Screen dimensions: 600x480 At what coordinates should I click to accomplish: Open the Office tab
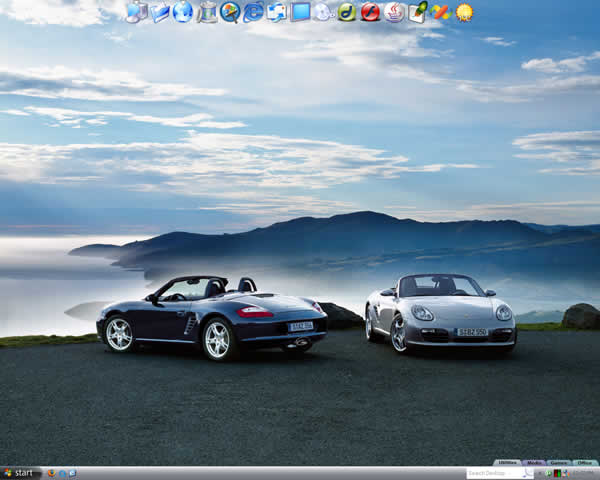tap(585, 462)
